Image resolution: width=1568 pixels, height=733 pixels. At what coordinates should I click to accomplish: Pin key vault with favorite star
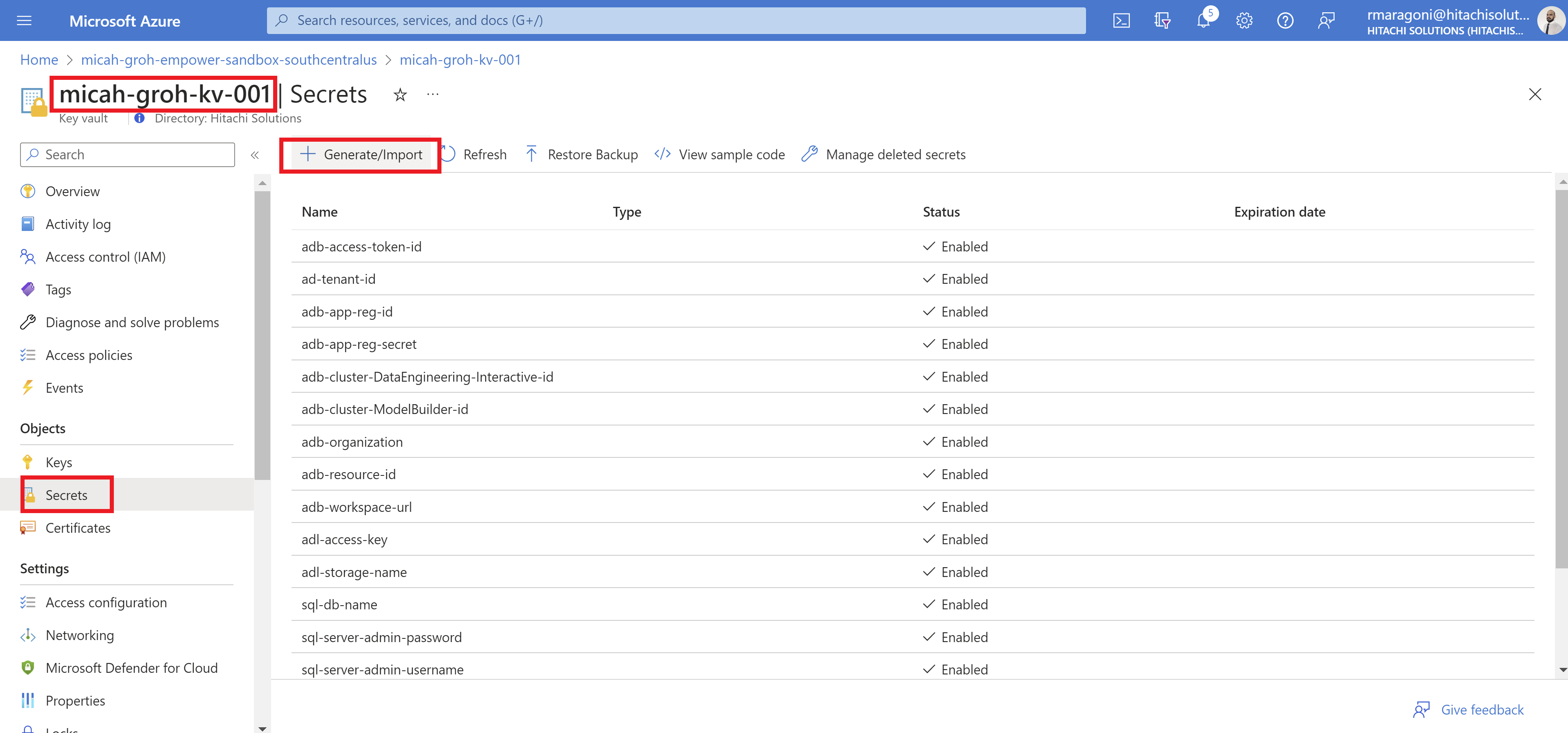[400, 94]
